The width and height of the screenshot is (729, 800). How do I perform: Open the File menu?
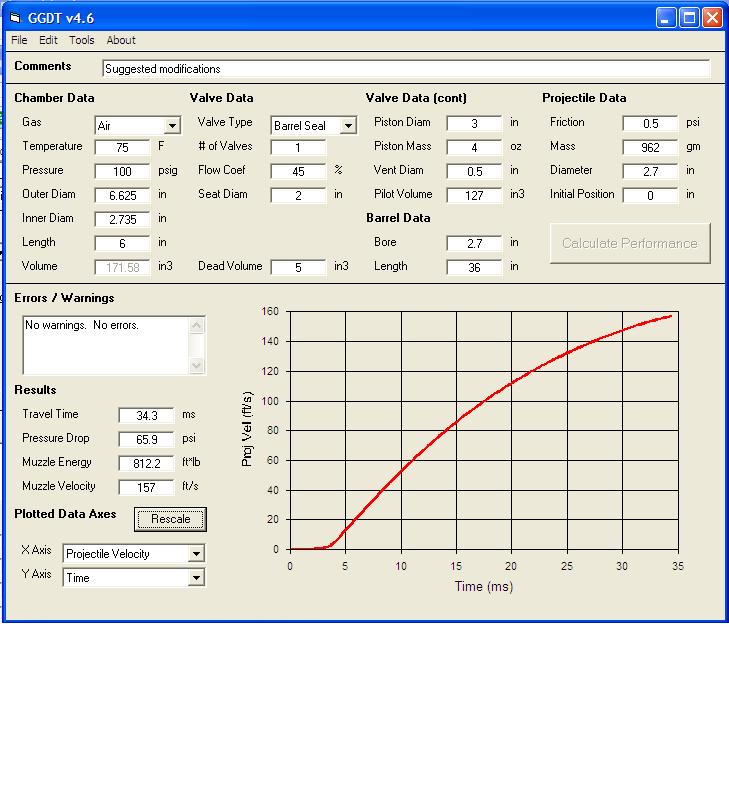(x=19, y=40)
